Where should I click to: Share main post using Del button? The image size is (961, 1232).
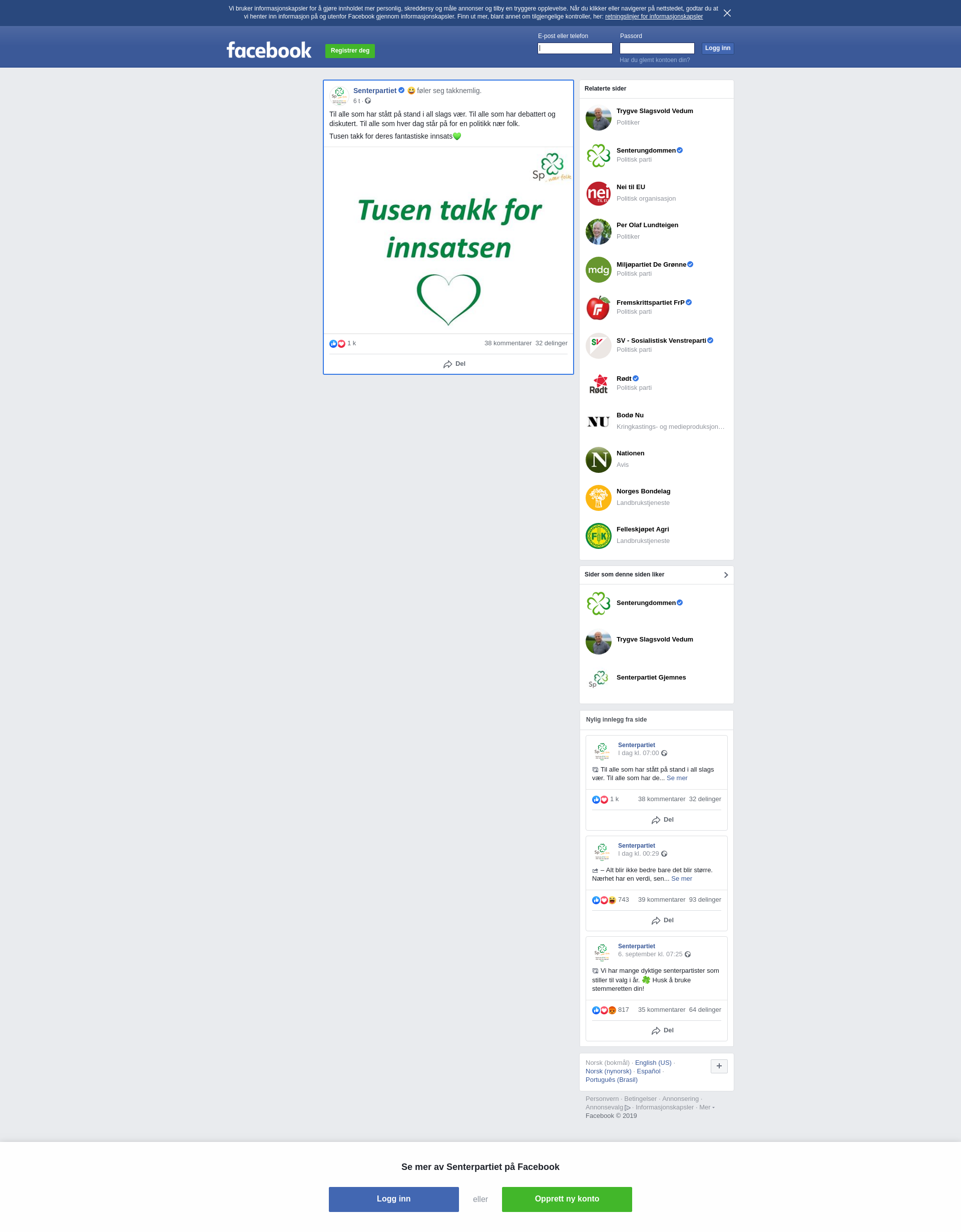coord(454,364)
